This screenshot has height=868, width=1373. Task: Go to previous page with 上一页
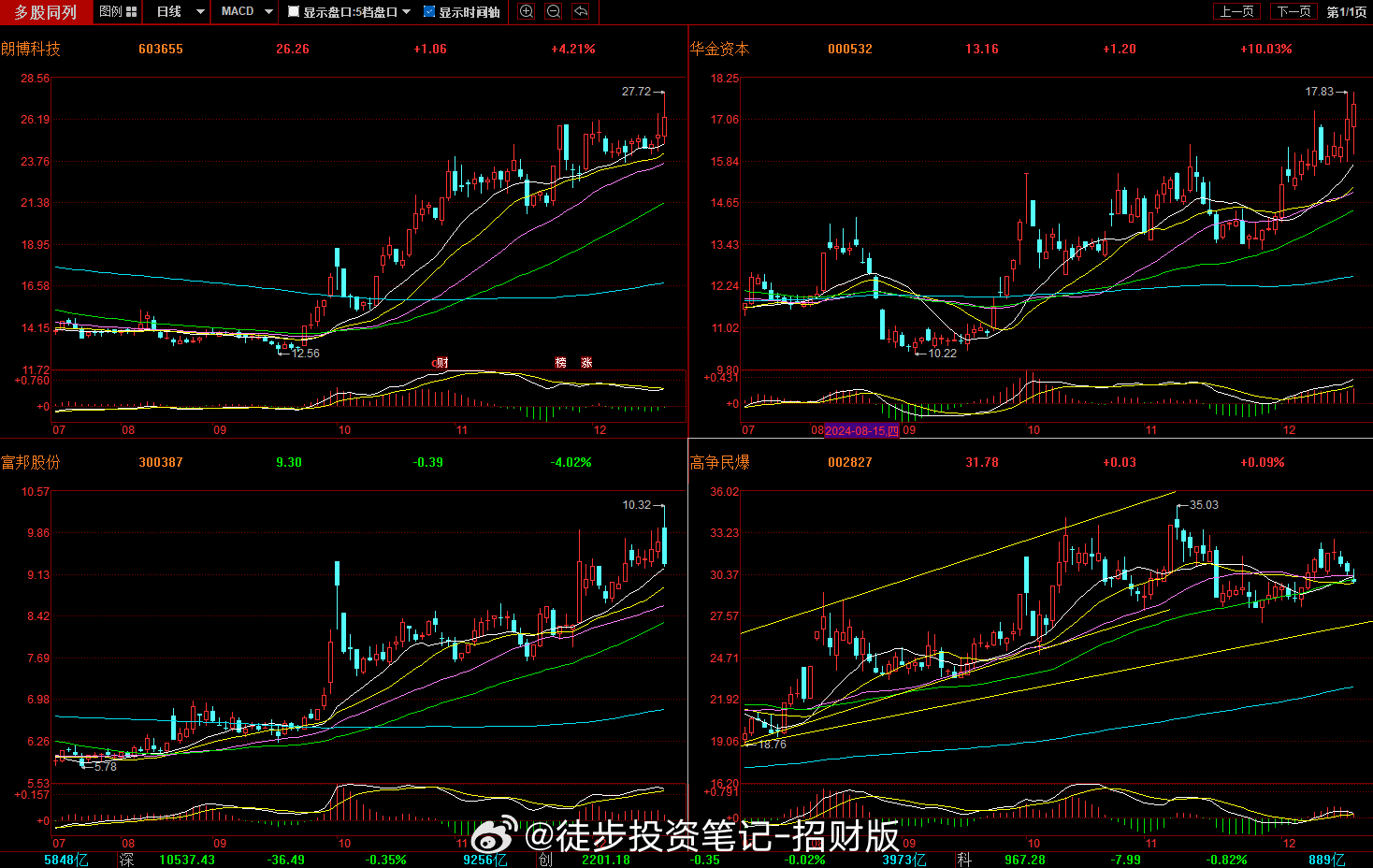(1236, 11)
